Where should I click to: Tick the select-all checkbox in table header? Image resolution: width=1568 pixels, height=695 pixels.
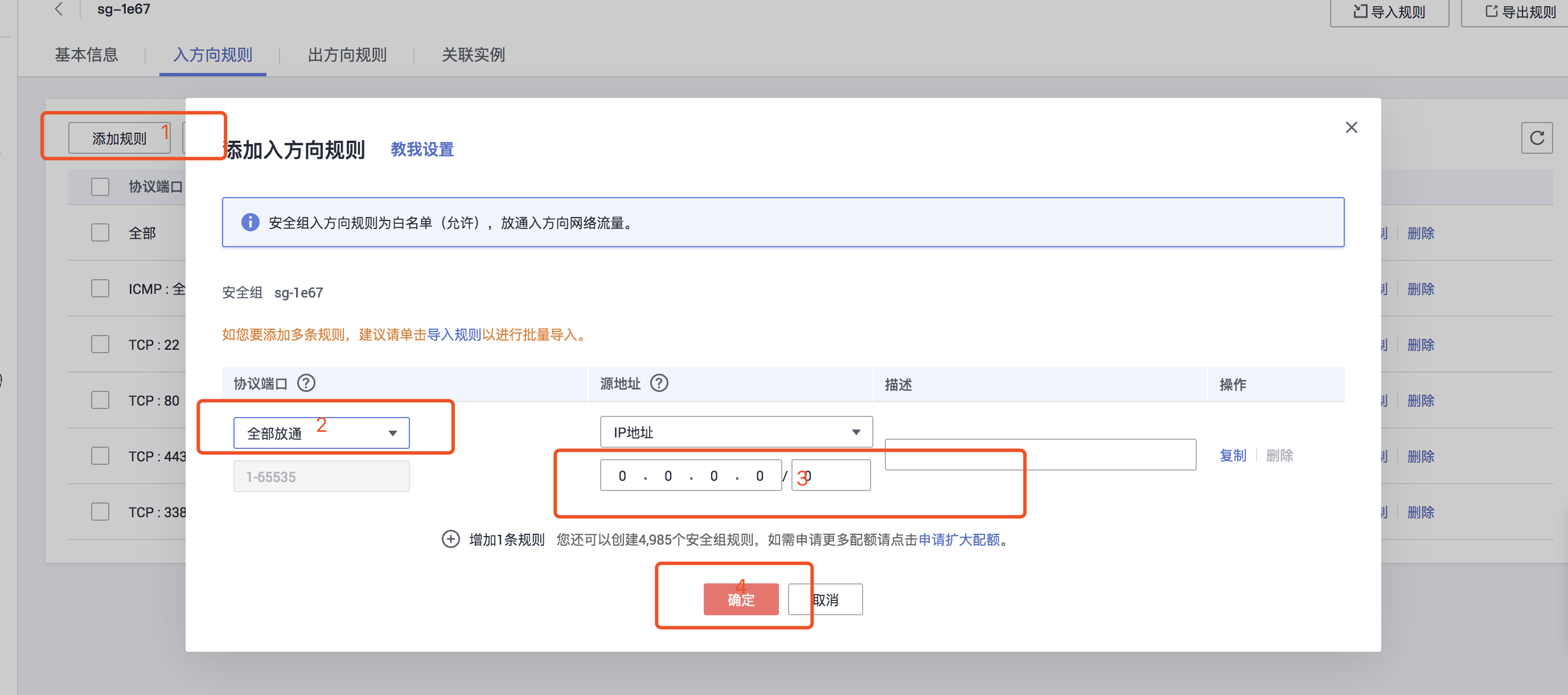coord(100,186)
